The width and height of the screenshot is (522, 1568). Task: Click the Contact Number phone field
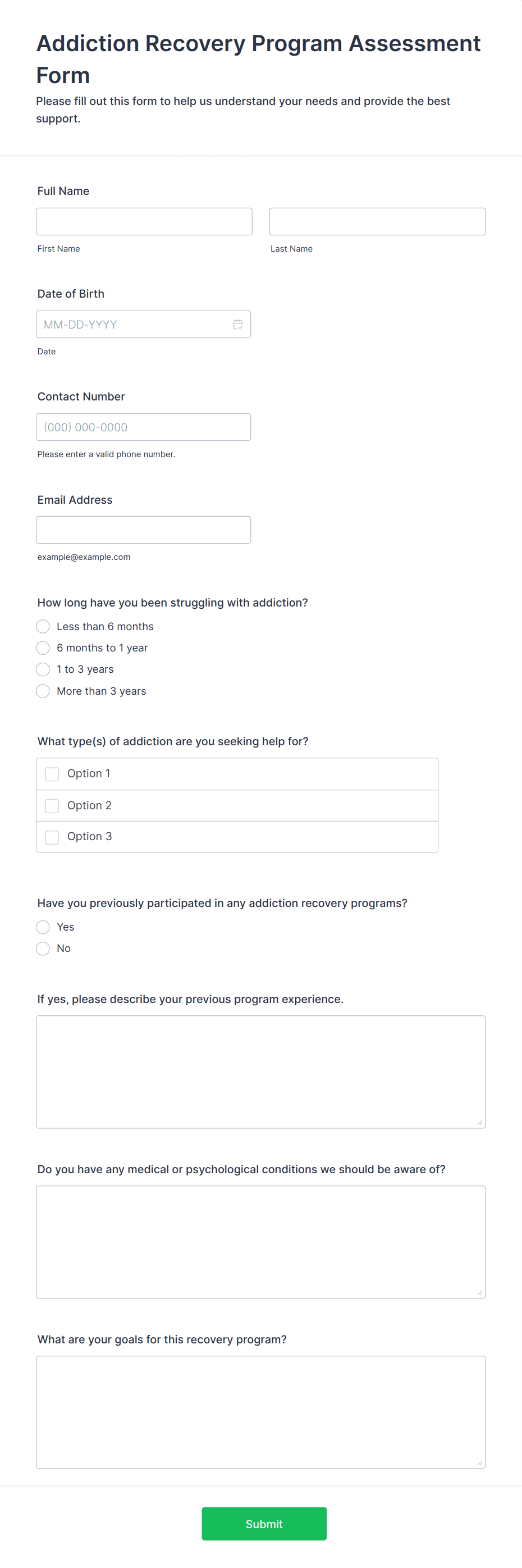click(x=144, y=427)
